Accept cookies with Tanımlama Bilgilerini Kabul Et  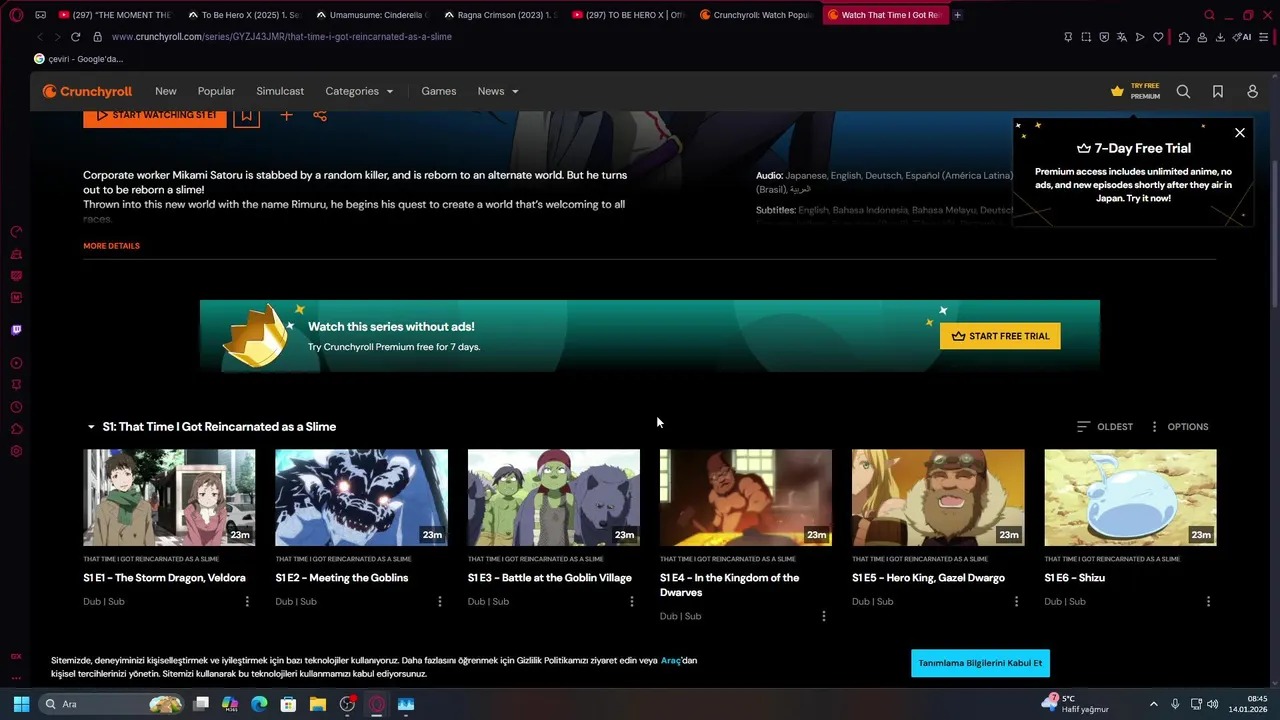point(980,663)
